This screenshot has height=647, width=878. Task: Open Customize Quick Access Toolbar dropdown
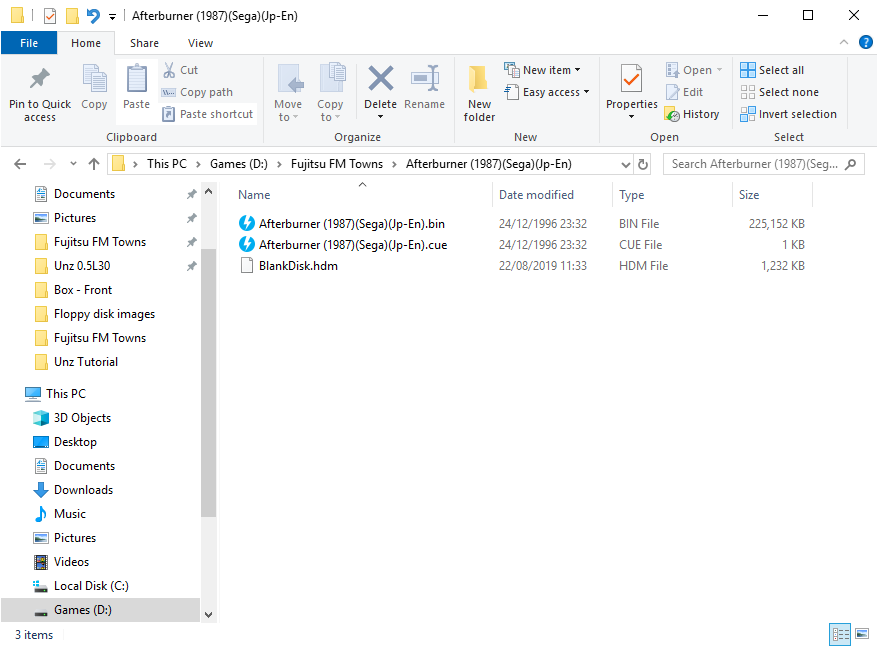point(113,17)
